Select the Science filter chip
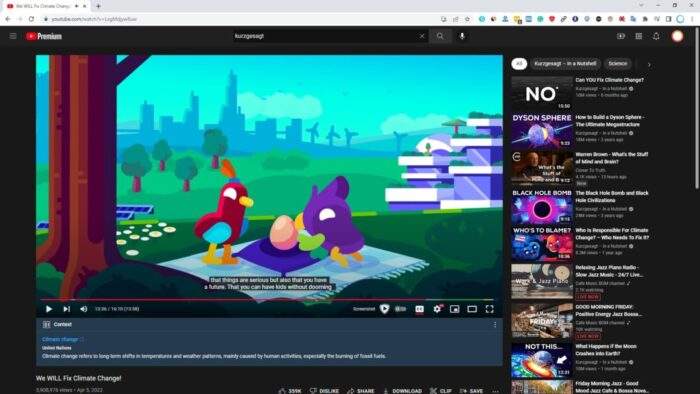 (617, 64)
